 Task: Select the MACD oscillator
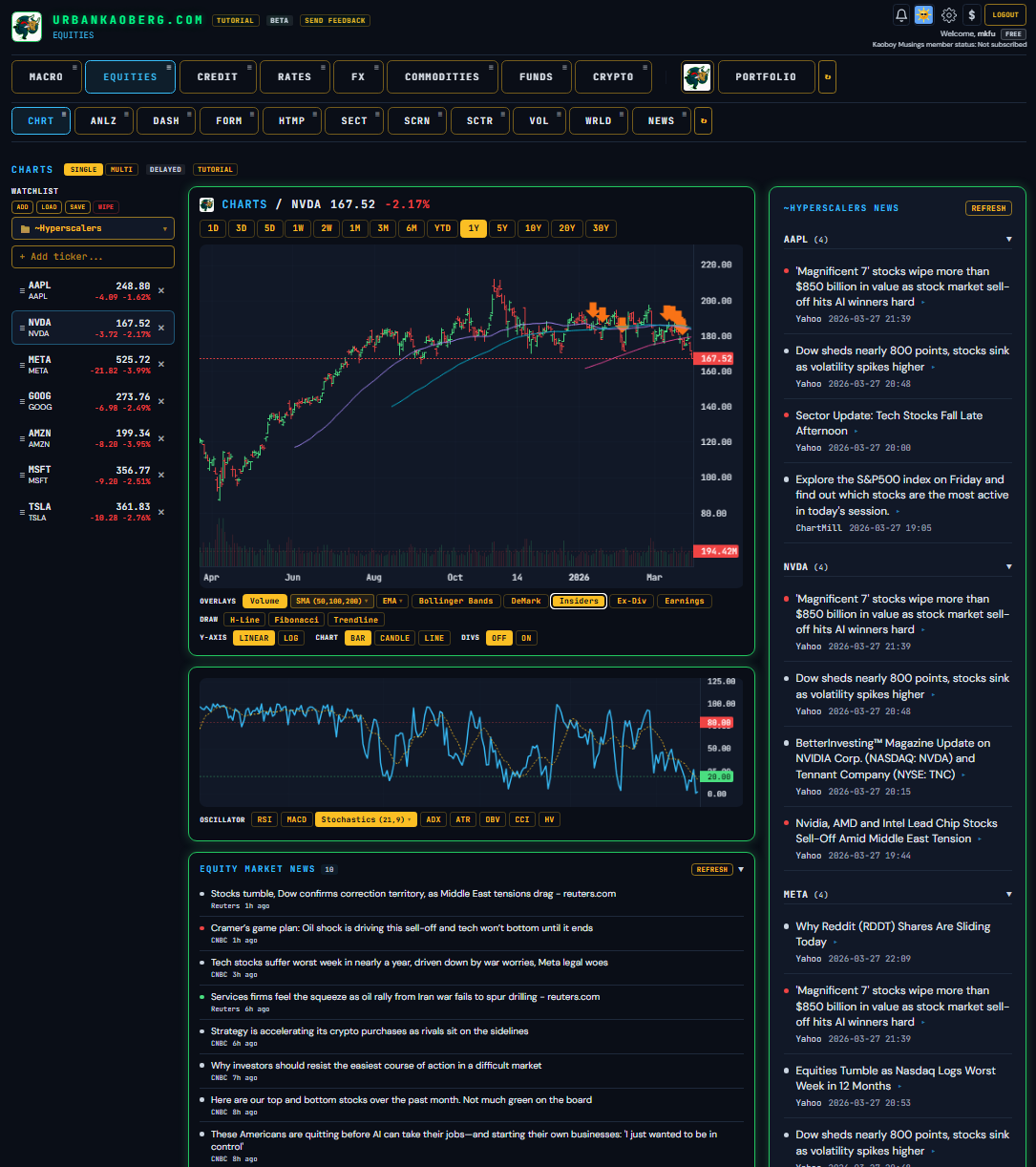point(297,819)
